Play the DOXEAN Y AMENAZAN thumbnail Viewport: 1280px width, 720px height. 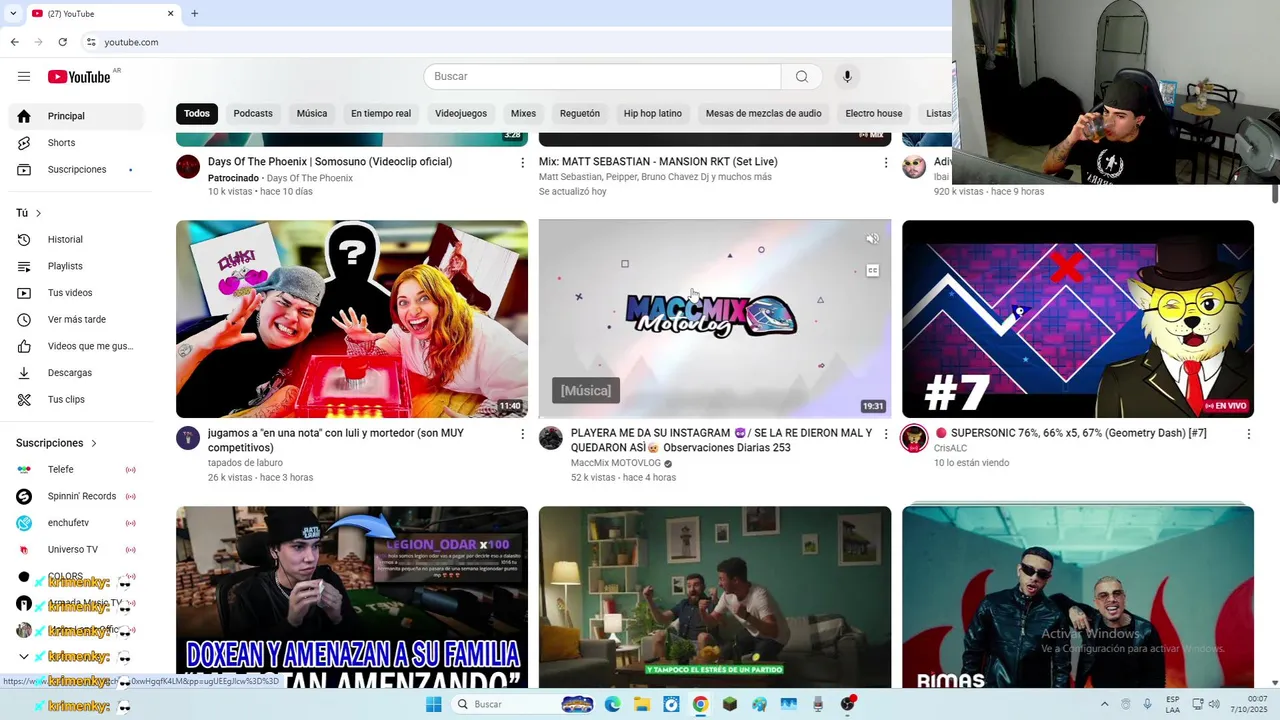pos(352,597)
